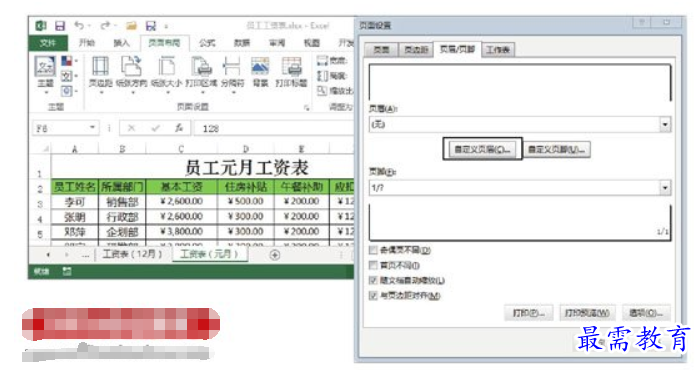Viewport: 699px width, 370px height.
Task: Click the 自定义页眉 (Custom Header) button
Action: click(x=482, y=149)
